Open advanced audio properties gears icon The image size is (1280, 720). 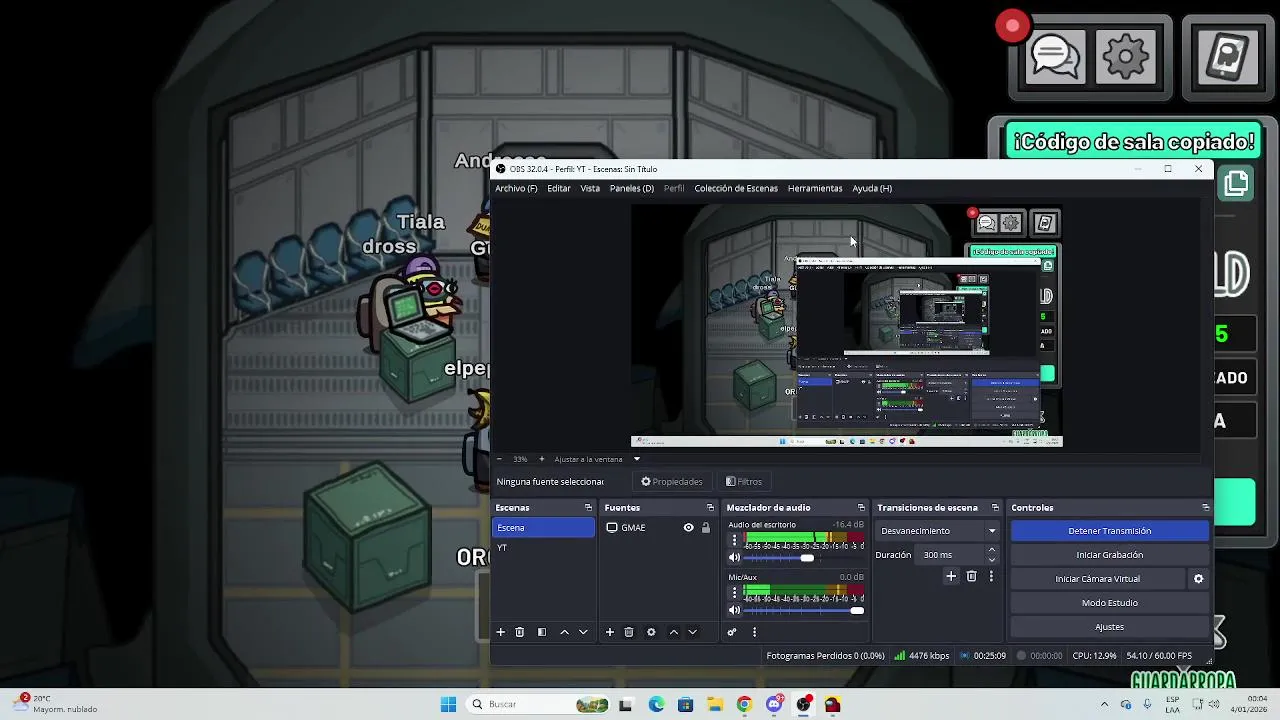pyautogui.click(x=732, y=632)
